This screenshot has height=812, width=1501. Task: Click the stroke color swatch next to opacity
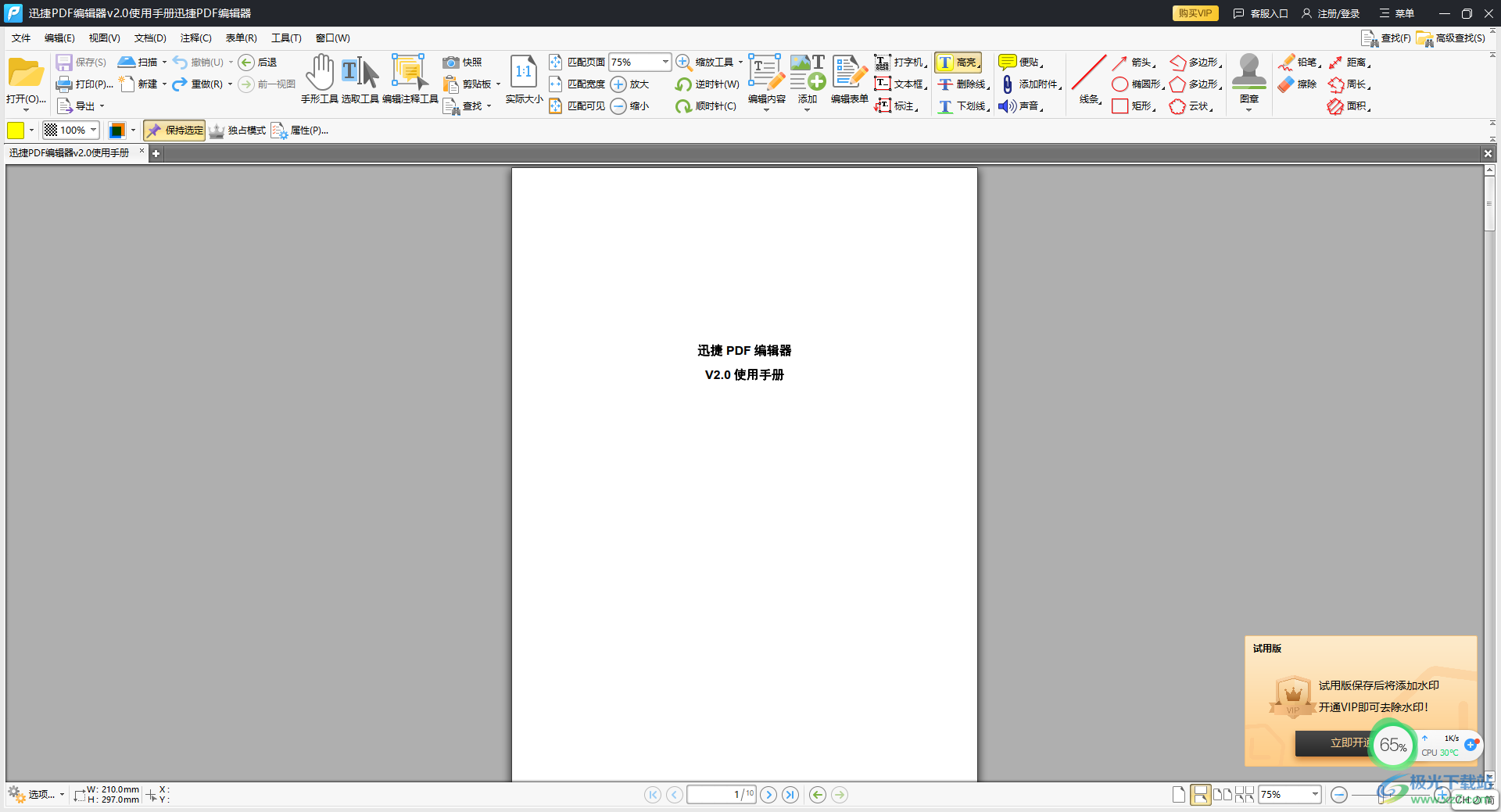(x=117, y=131)
